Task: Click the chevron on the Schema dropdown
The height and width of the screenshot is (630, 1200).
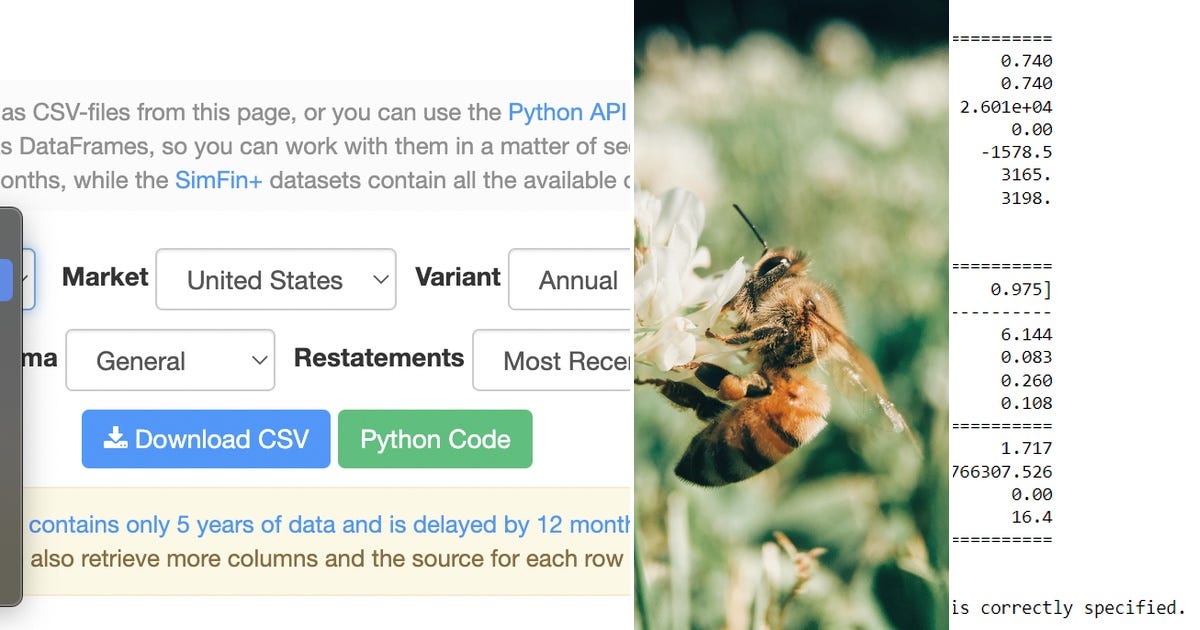Action: tap(260, 360)
